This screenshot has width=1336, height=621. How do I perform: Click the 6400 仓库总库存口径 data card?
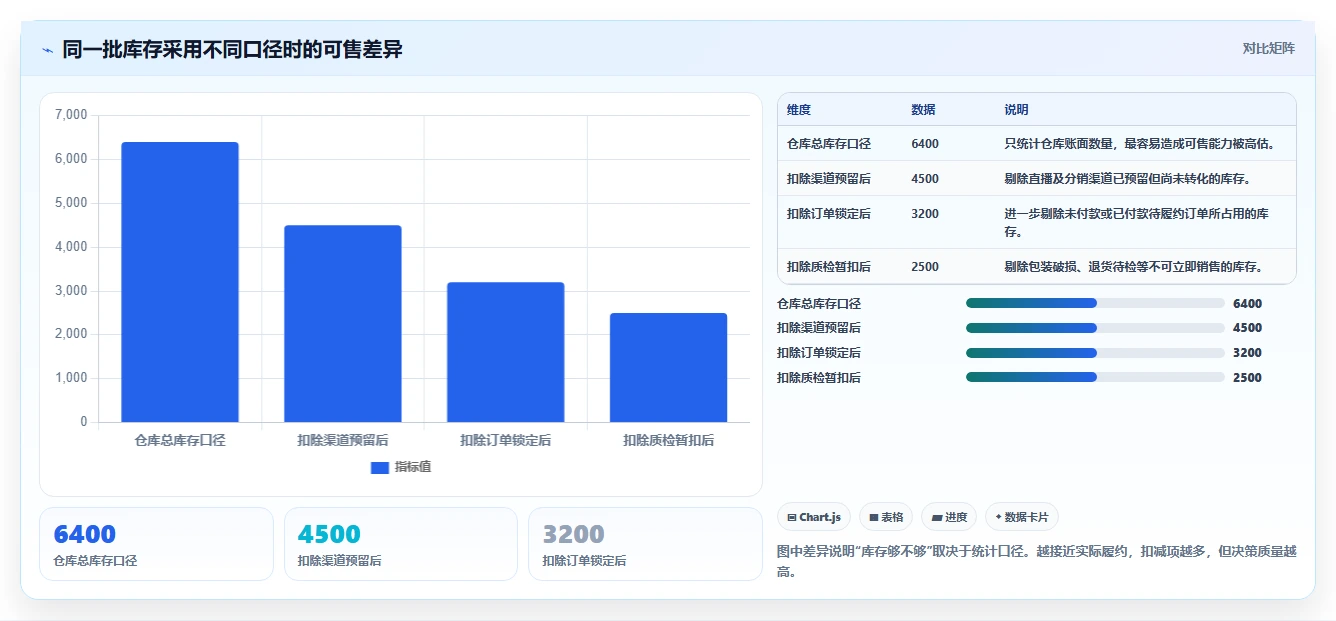tap(156, 544)
